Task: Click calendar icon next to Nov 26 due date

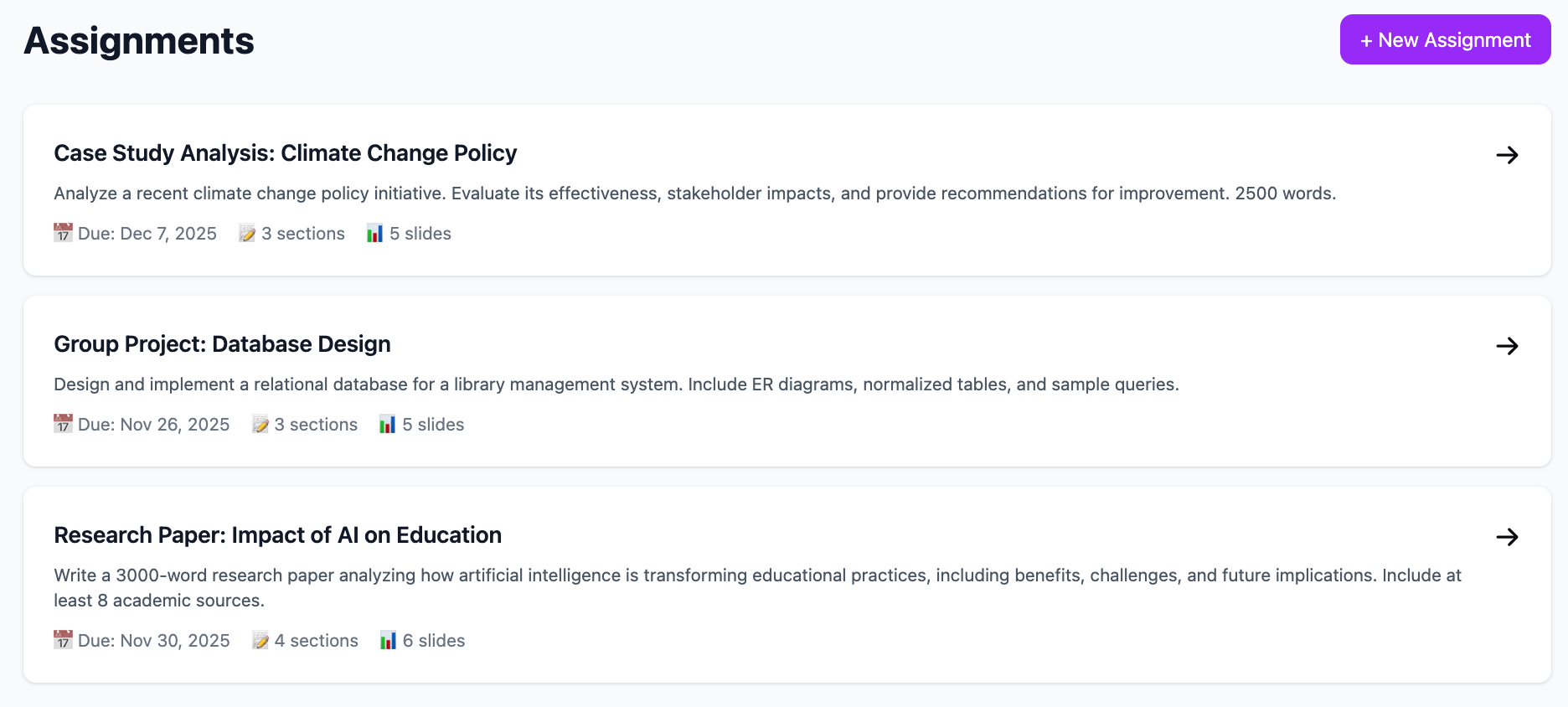Action: (x=63, y=424)
